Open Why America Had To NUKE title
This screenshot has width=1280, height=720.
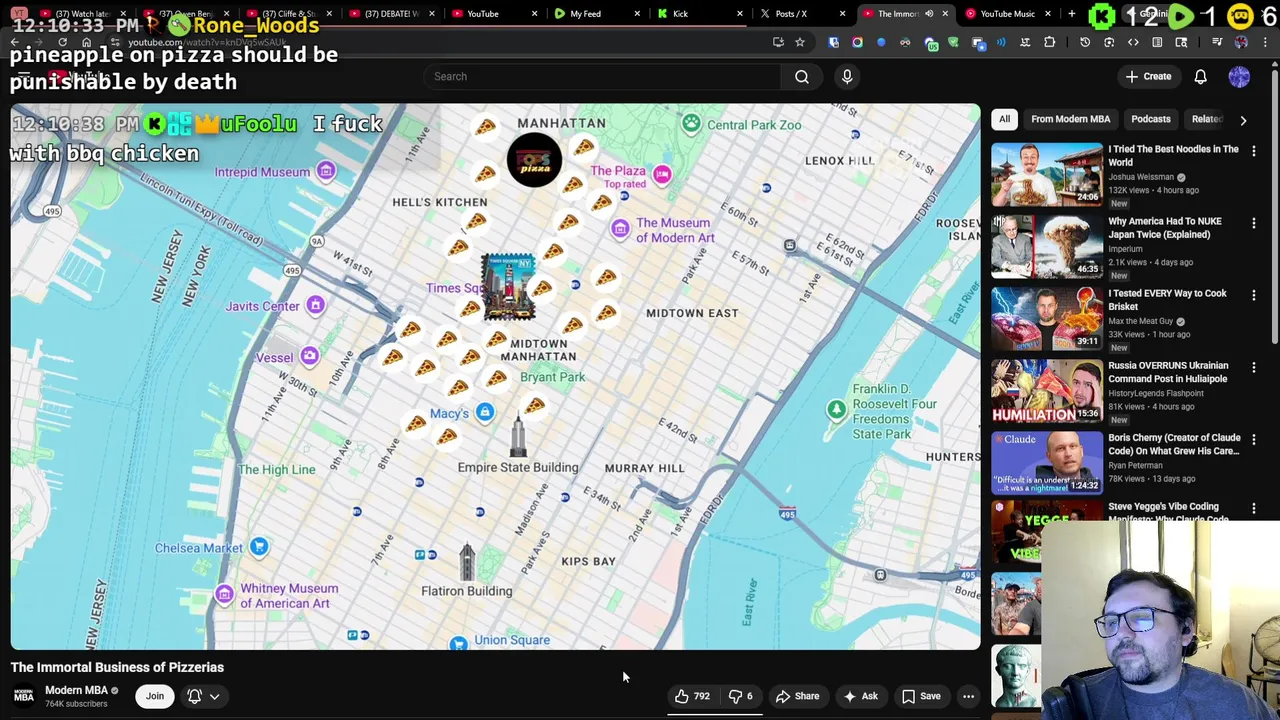(1165, 227)
